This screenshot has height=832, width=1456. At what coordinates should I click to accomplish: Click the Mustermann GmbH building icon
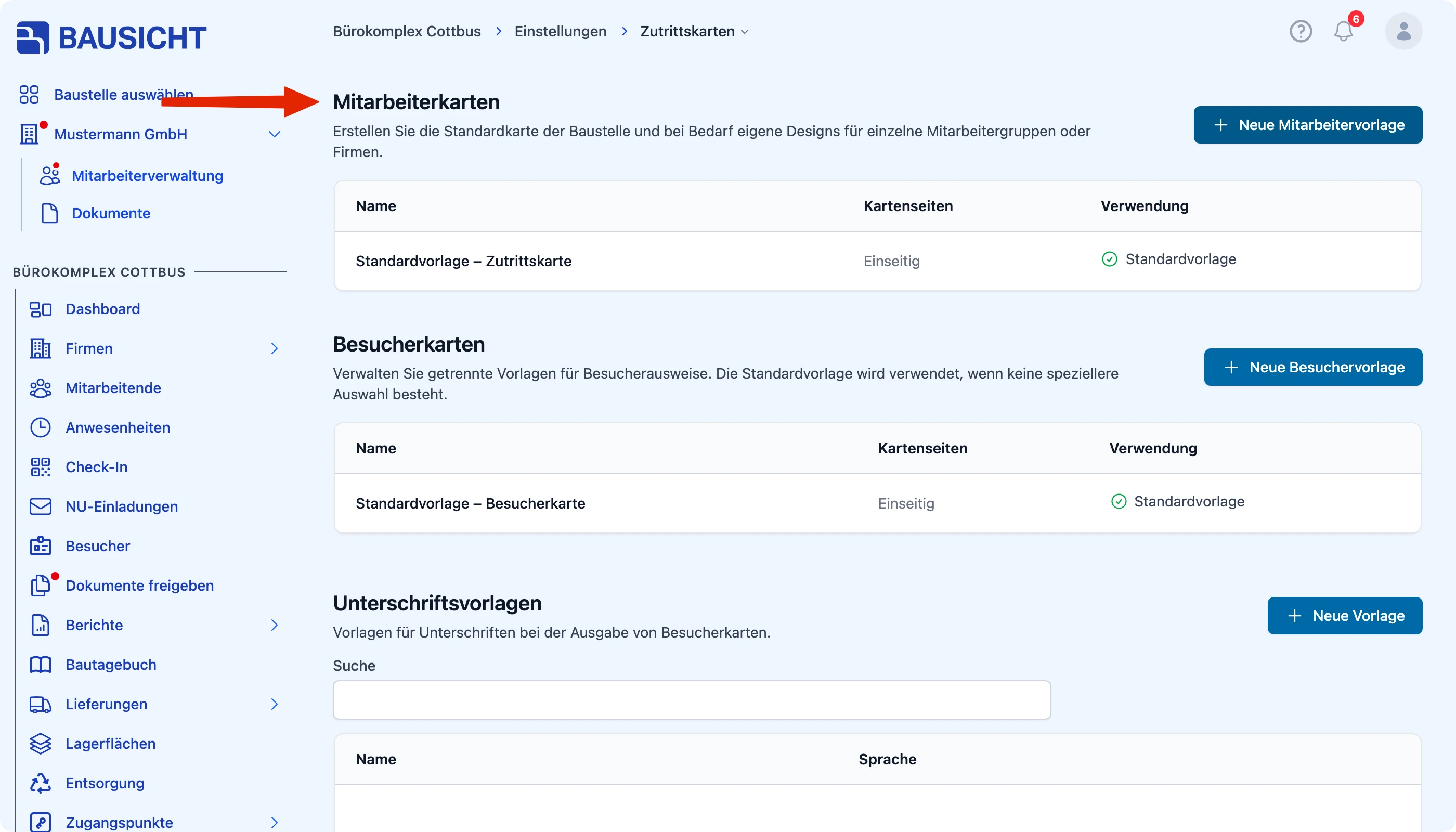29,134
